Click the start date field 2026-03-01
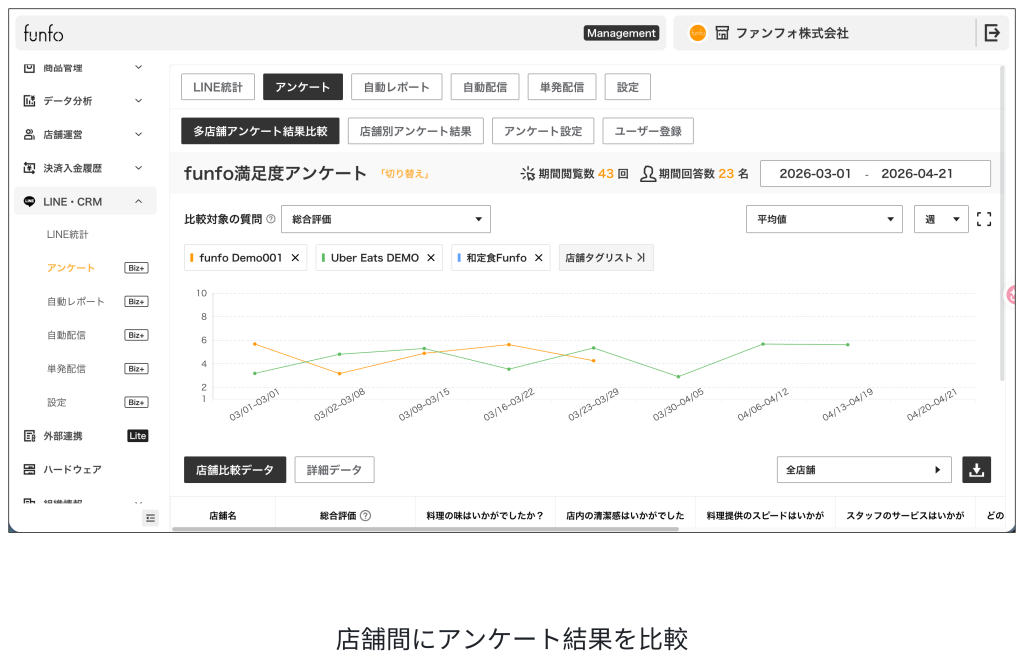The image size is (1024, 664). point(814,173)
